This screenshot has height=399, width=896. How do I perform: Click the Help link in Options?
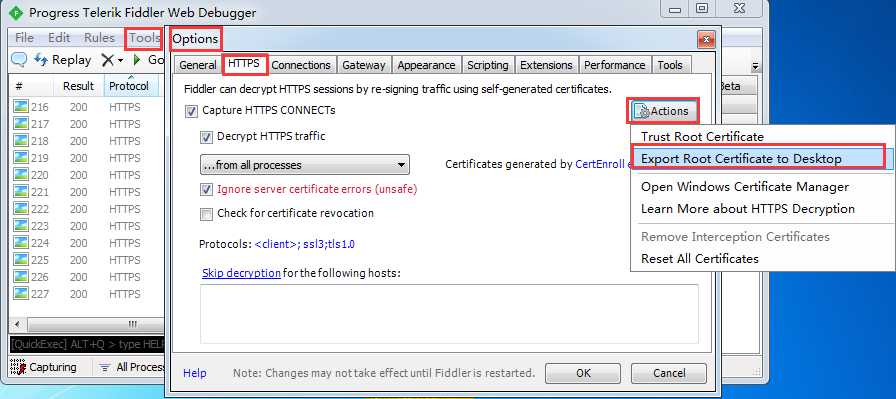pos(194,373)
